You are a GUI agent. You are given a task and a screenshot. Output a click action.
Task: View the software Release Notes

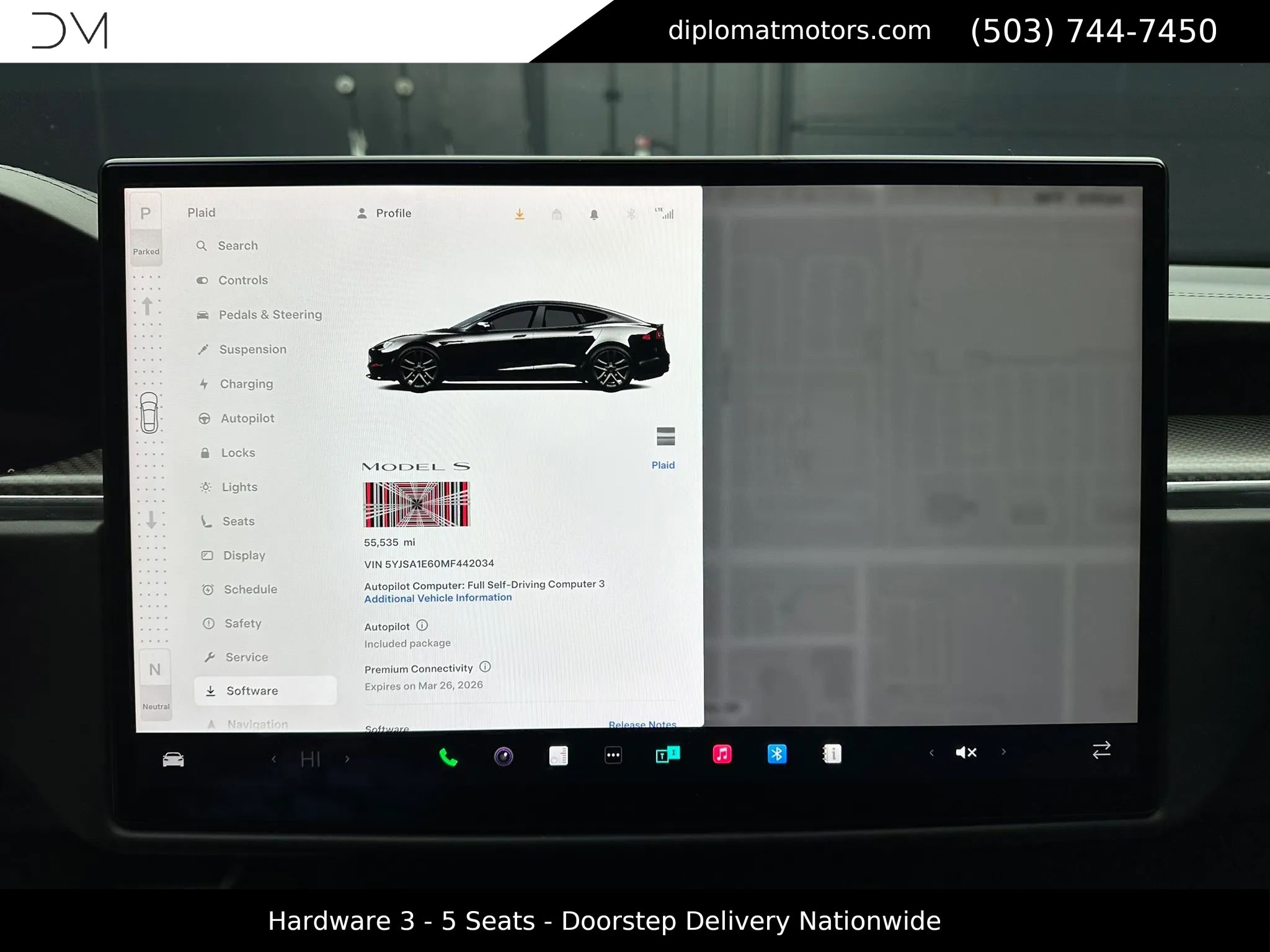[x=642, y=724]
